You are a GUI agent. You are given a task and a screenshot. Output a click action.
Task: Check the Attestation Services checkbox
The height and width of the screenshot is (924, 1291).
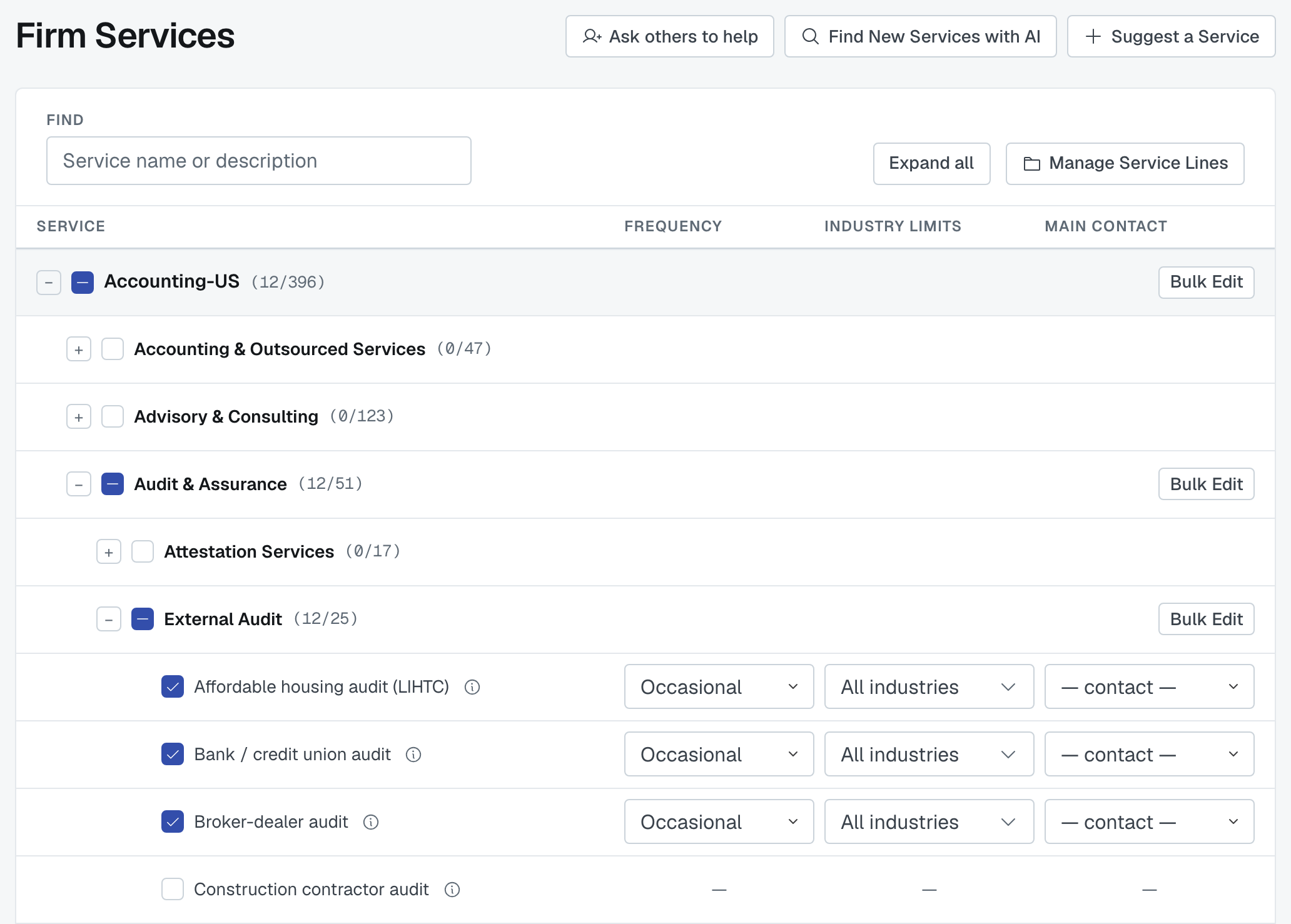click(143, 551)
